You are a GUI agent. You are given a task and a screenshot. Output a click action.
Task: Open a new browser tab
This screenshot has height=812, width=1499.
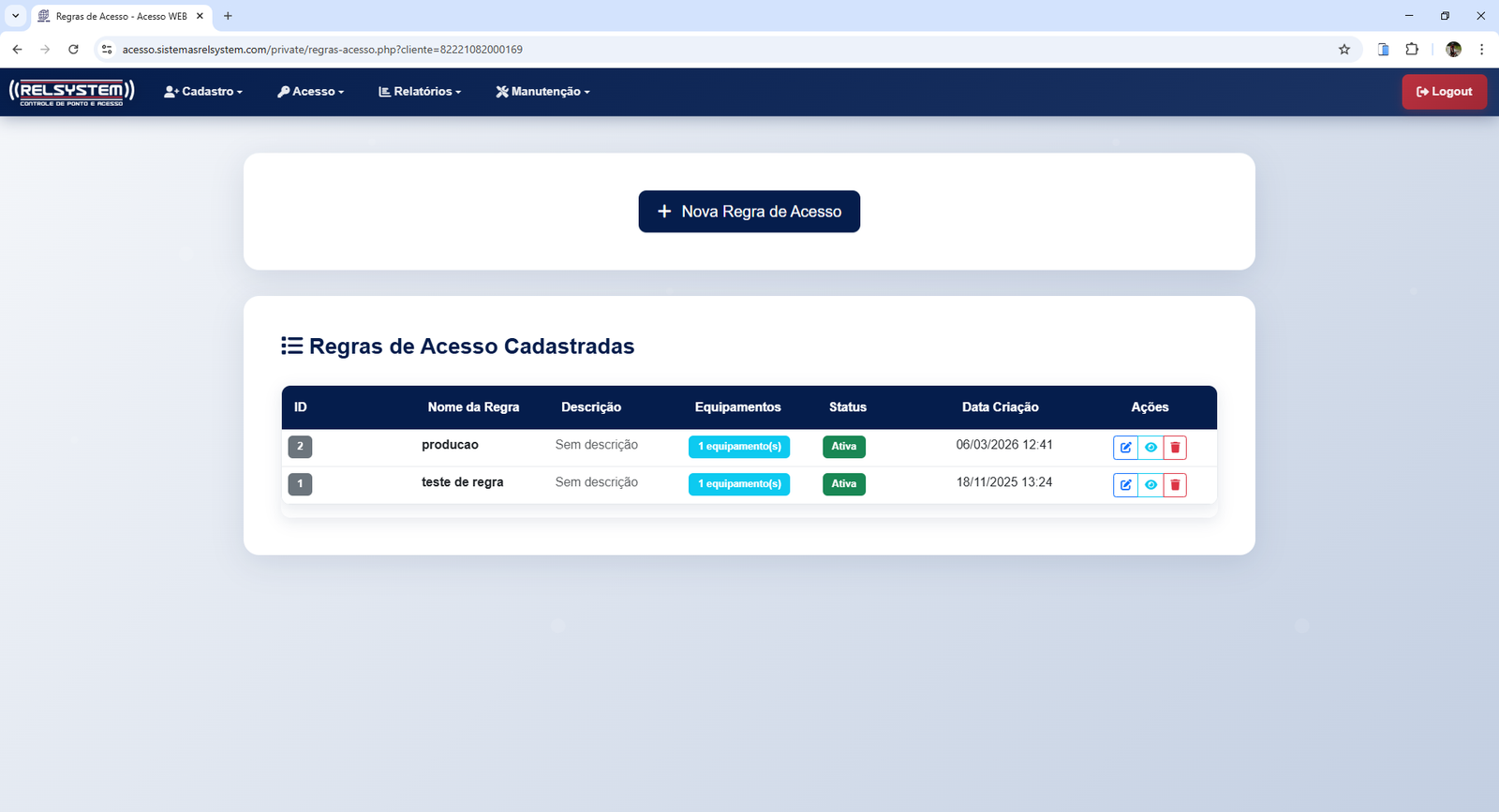coord(228,16)
